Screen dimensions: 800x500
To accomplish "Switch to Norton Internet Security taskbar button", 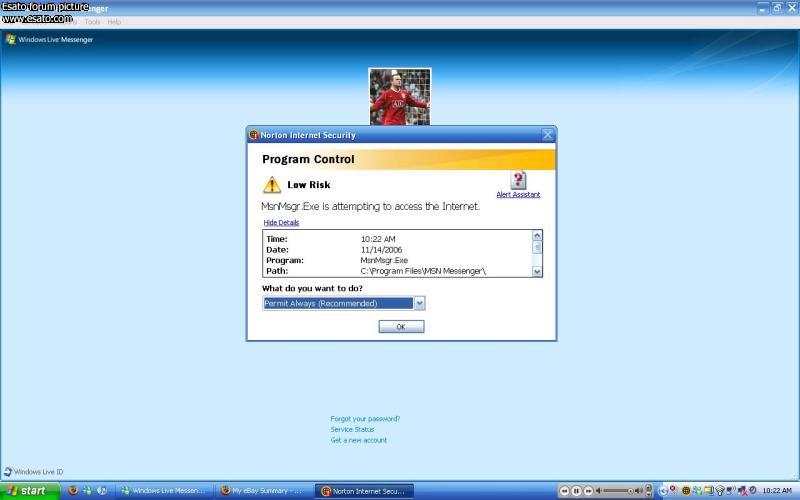I will coord(364,491).
